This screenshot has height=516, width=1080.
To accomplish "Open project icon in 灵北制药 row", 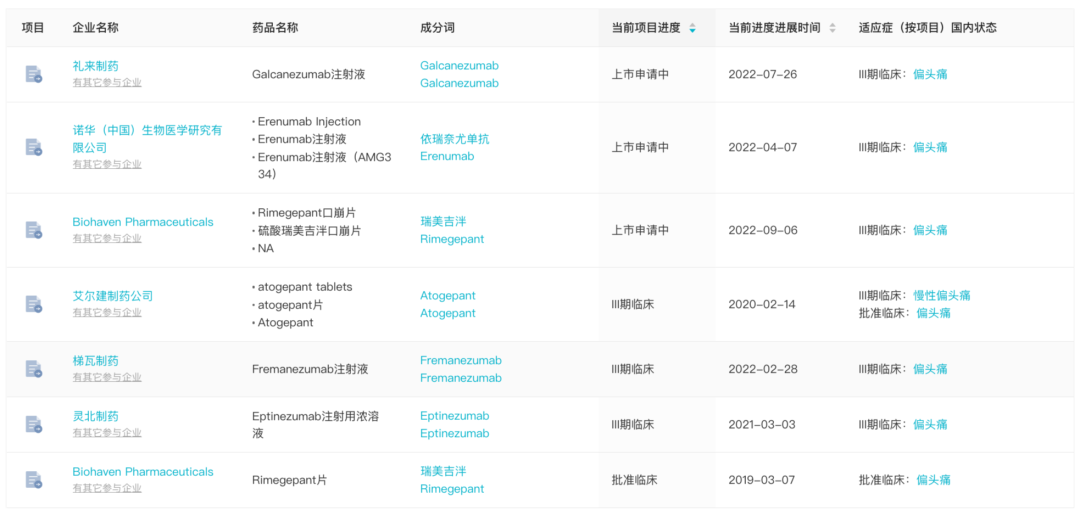I will tap(34, 424).
